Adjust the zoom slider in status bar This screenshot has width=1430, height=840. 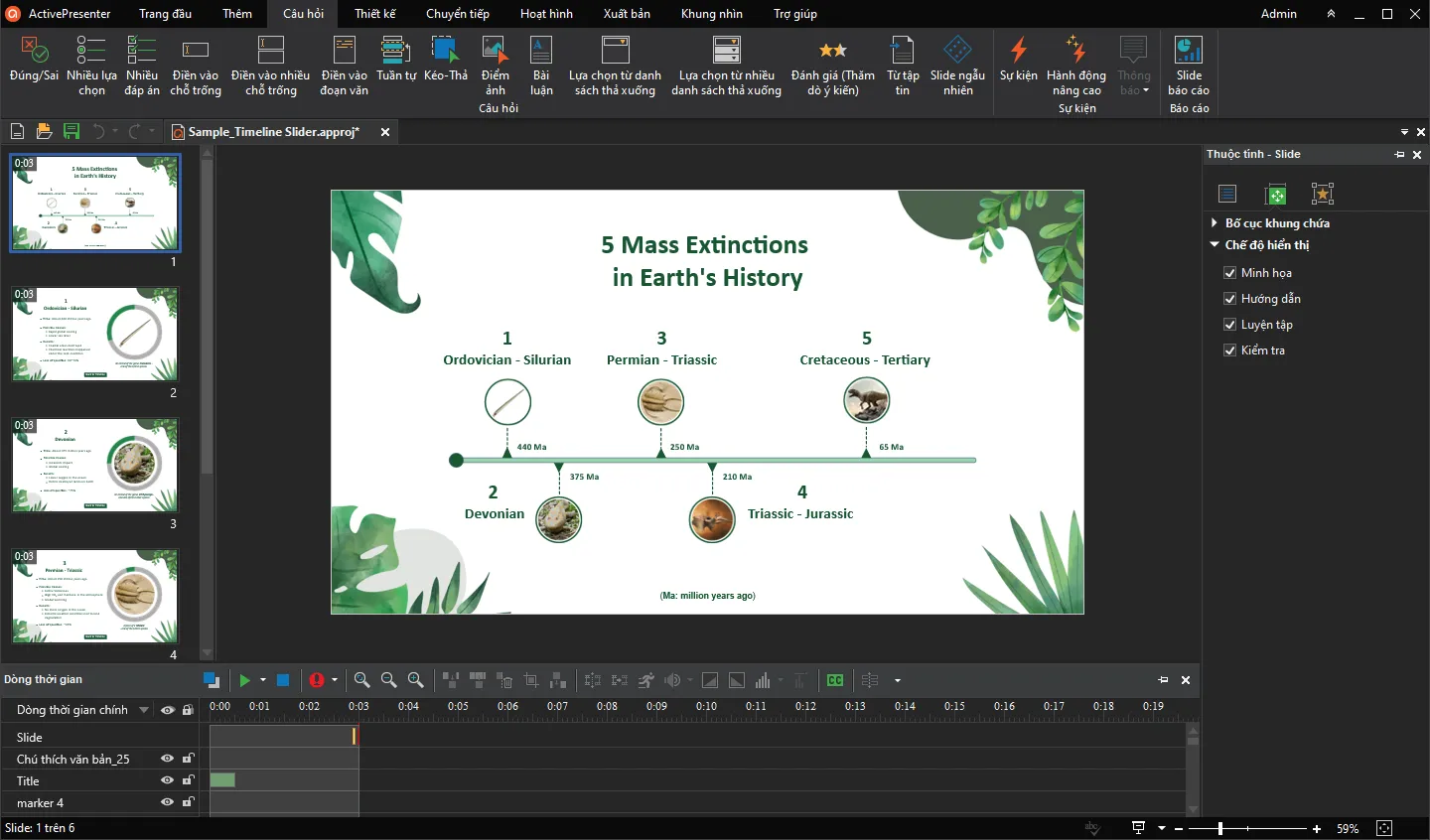point(1220,828)
